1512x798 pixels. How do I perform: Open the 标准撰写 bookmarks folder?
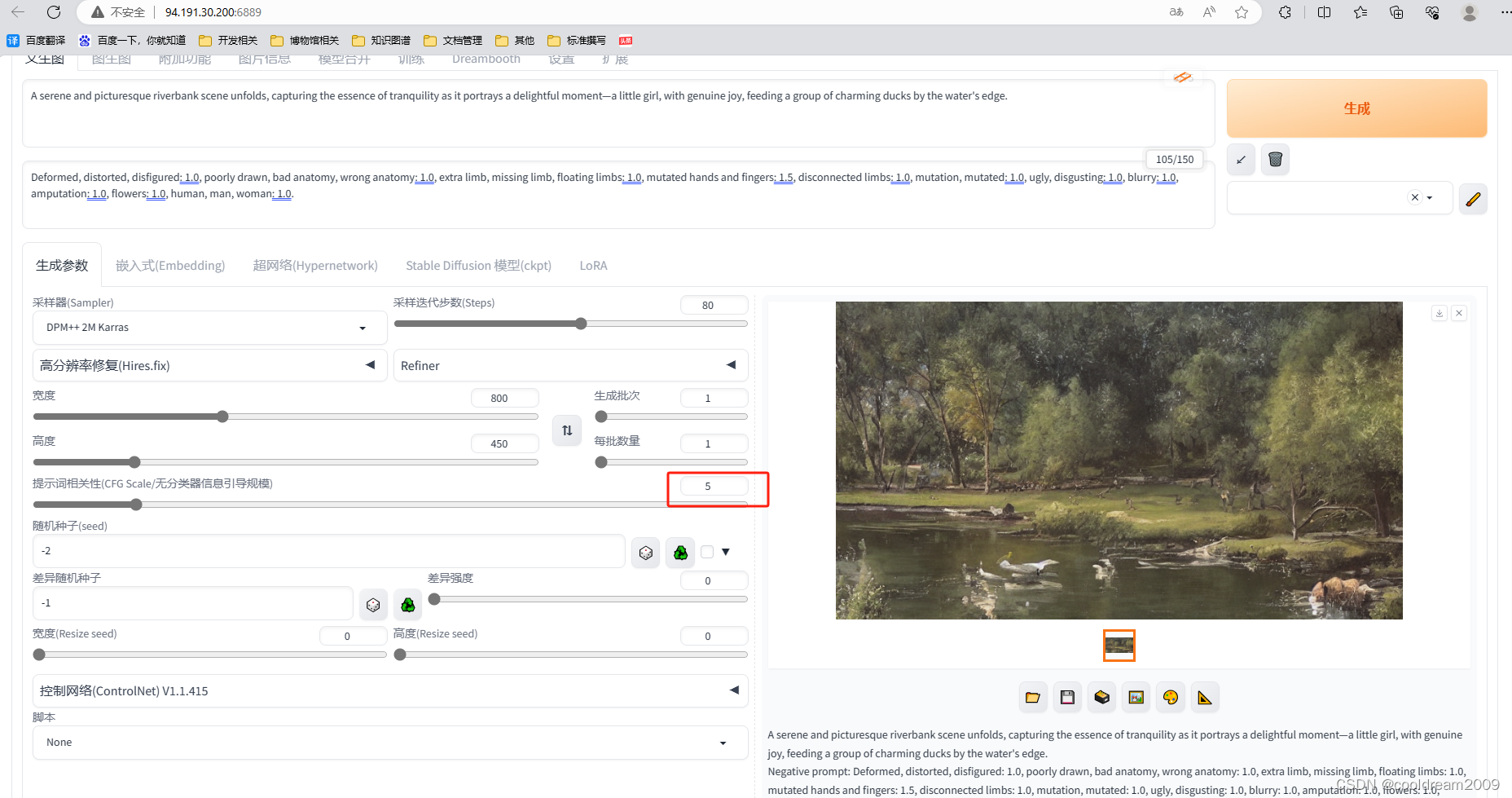tap(577, 41)
